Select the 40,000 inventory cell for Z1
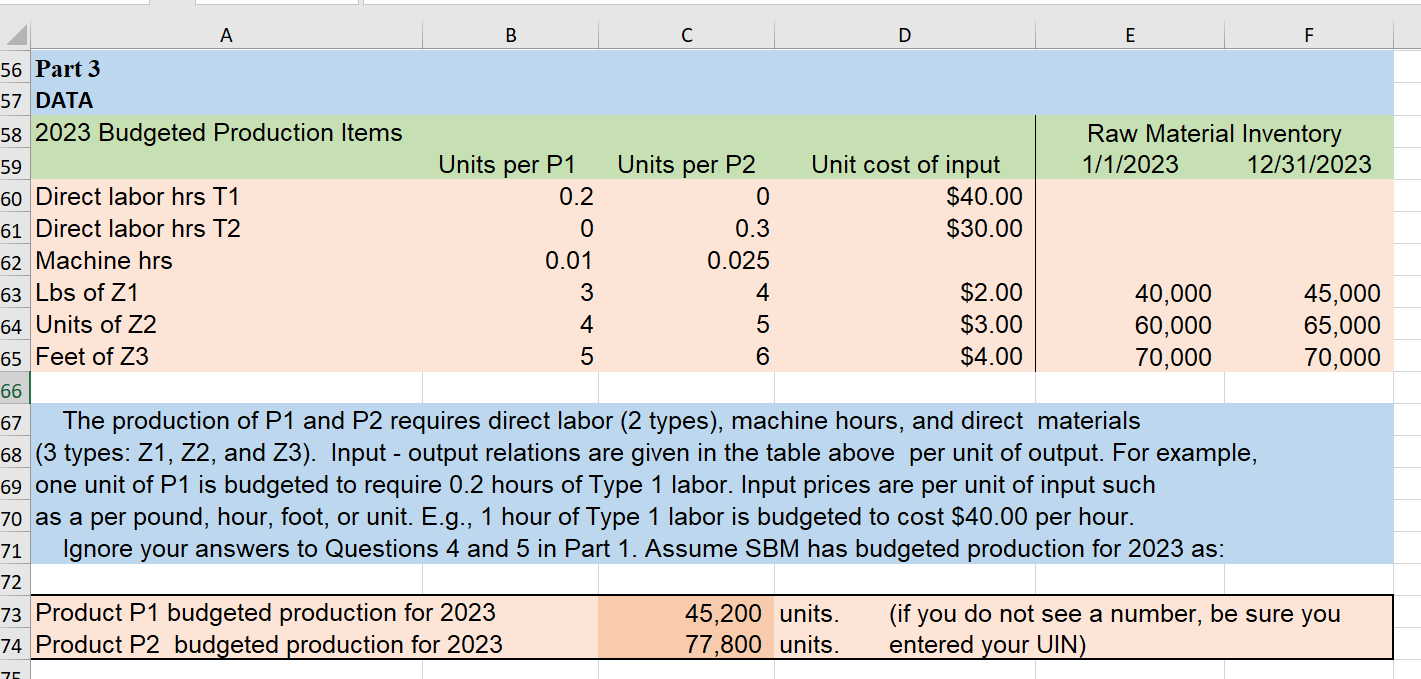 (x=1130, y=293)
